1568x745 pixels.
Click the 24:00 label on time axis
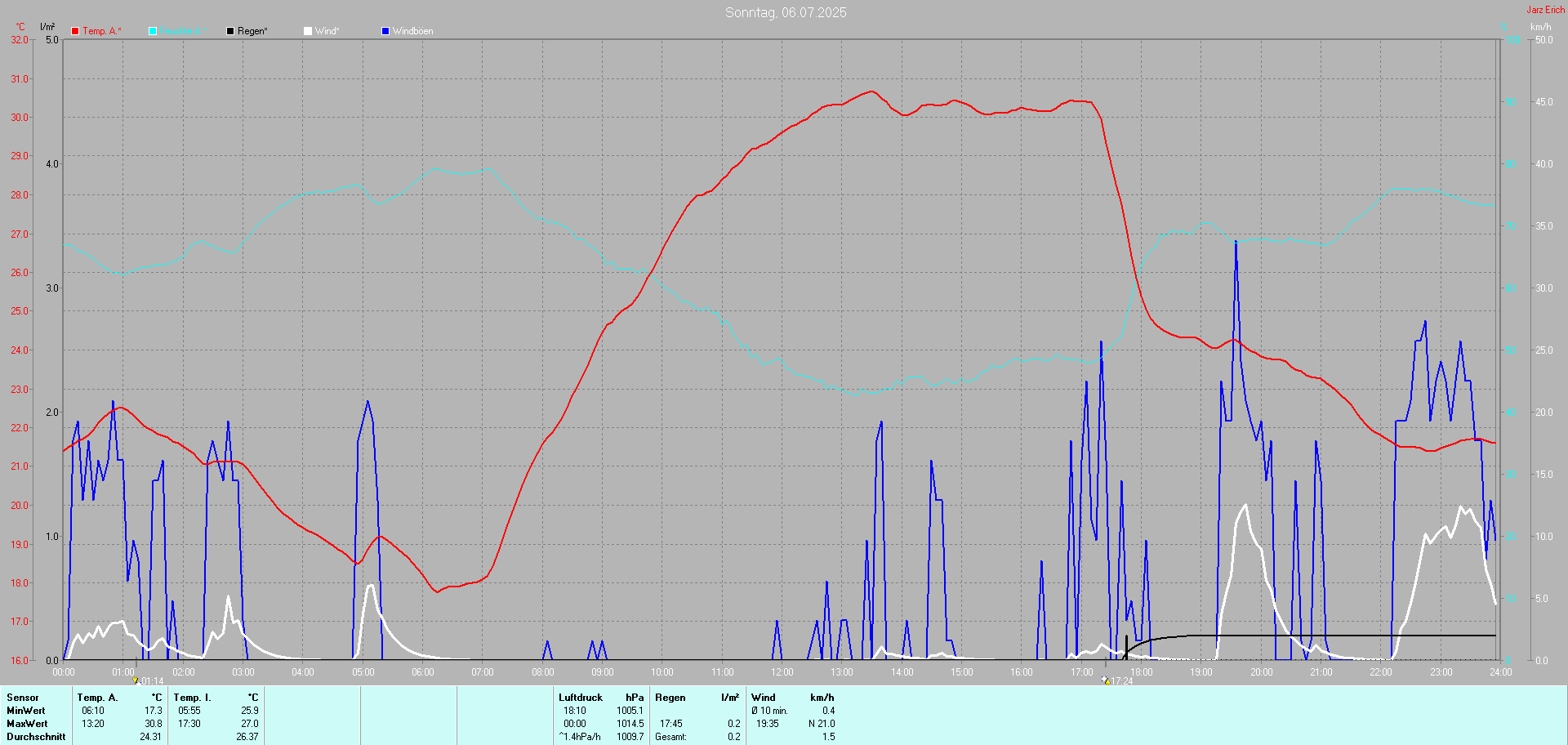[x=1501, y=672]
